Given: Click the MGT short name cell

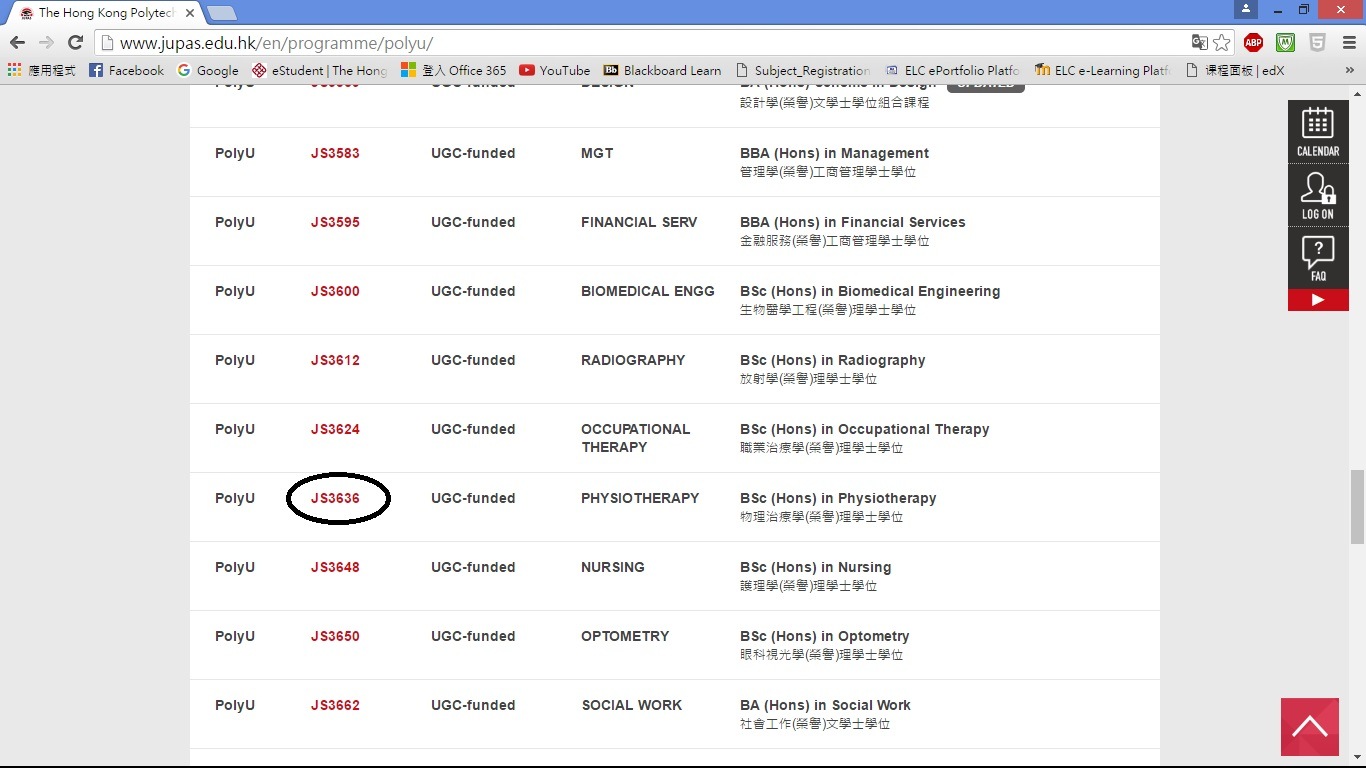Looking at the screenshot, I should [597, 153].
